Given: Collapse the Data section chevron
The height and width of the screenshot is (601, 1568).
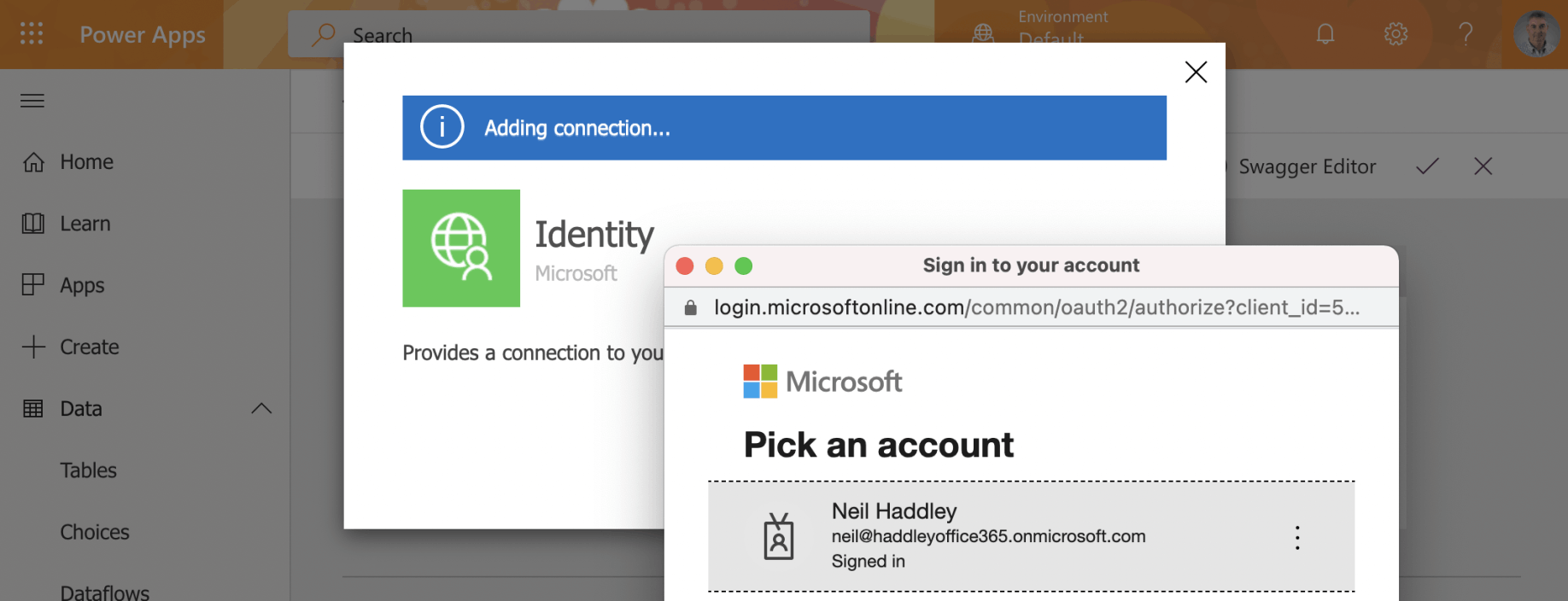Looking at the screenshot, I should 262,409.
